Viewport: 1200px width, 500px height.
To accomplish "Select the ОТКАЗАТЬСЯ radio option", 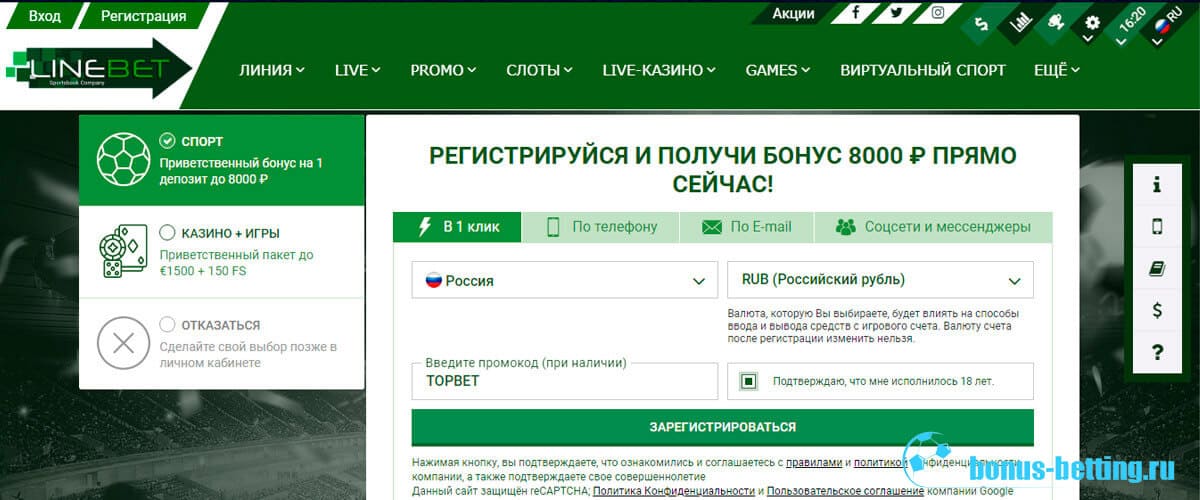I will (x=166, y=324).
